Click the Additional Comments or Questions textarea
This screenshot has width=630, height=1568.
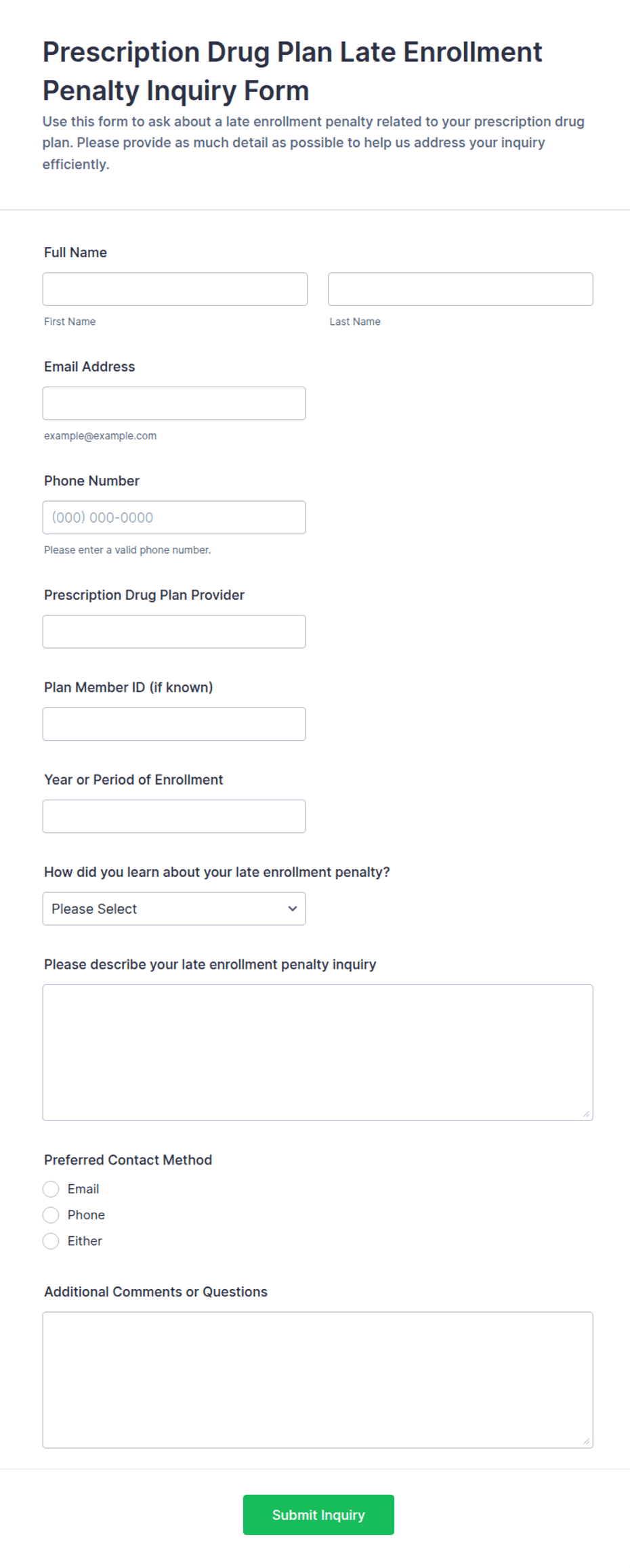pos(318,1380)
